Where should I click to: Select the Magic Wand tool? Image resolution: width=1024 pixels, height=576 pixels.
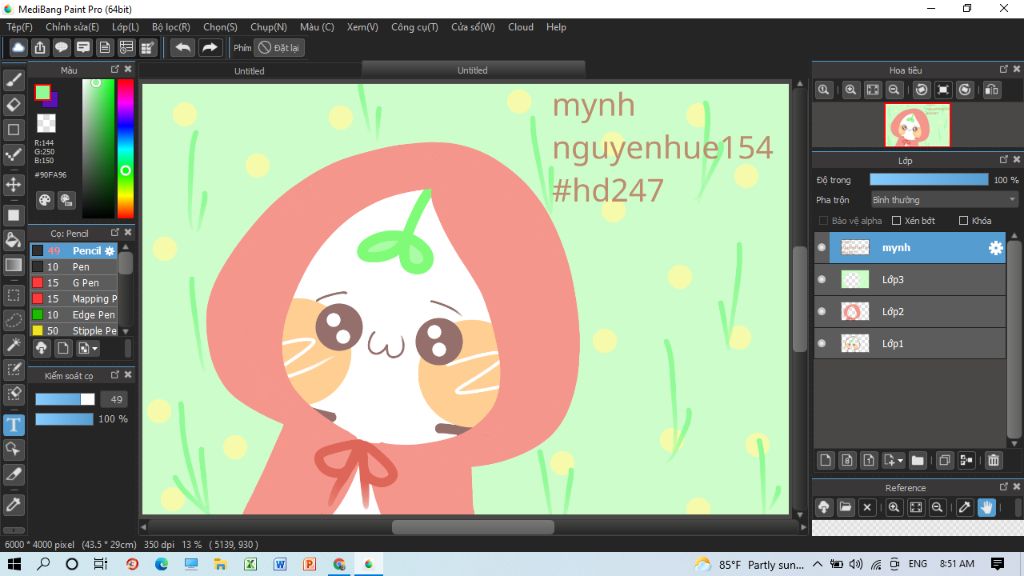tap(14, 345)
